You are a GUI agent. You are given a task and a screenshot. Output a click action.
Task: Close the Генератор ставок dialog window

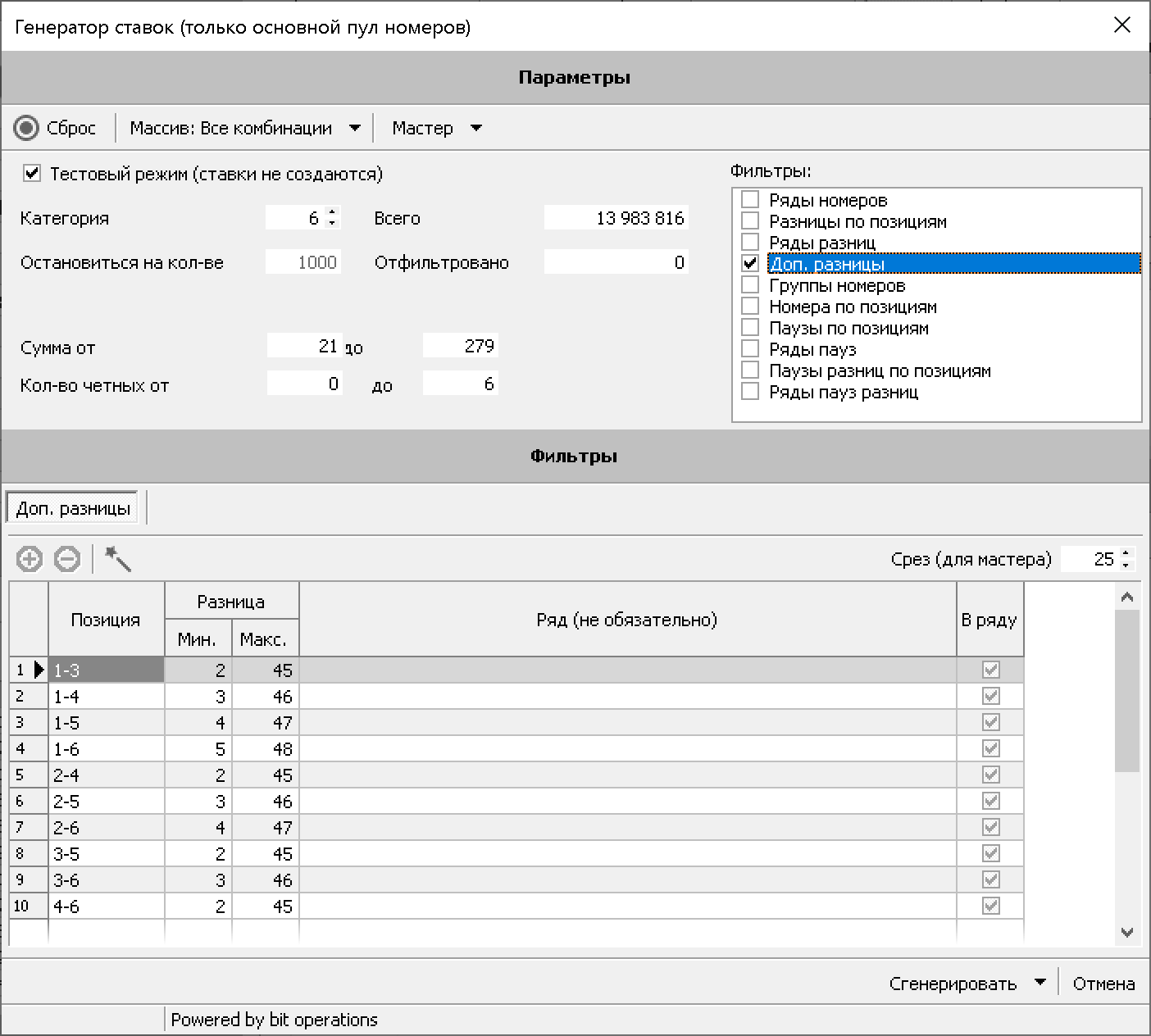1121,25
